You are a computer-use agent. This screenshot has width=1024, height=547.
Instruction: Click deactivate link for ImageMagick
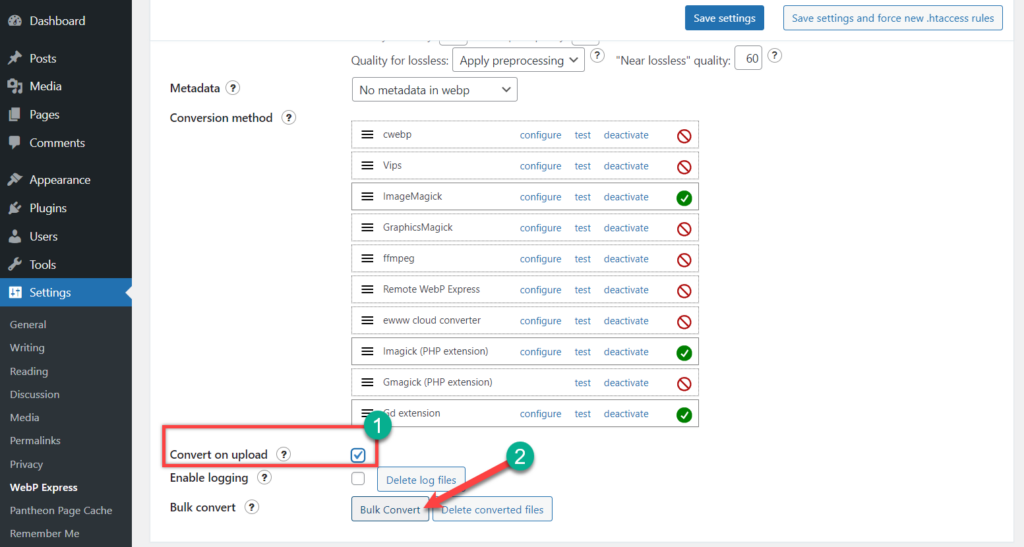[626, 197]
